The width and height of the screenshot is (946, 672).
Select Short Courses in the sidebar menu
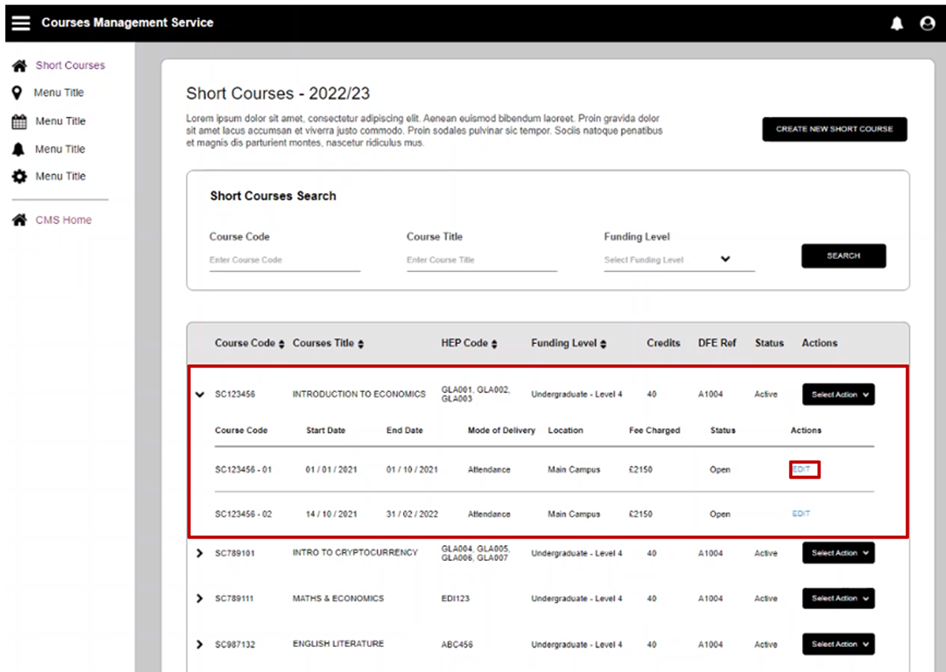point(70,66)
